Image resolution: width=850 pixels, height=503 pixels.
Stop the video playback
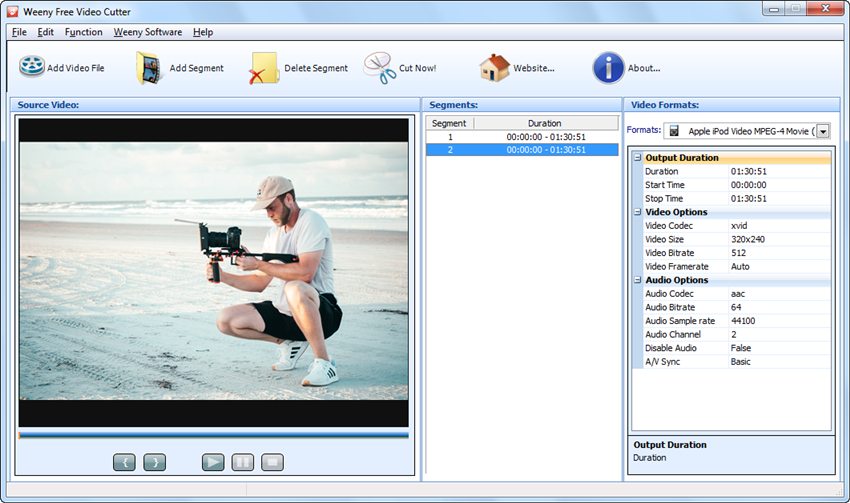click(x=272, y=462)
